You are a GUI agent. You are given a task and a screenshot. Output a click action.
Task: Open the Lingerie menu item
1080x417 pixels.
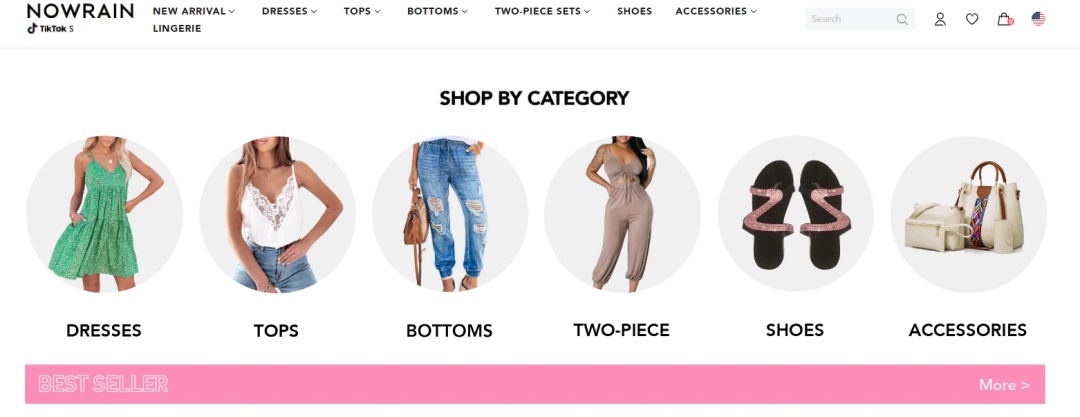coord(177,28)
